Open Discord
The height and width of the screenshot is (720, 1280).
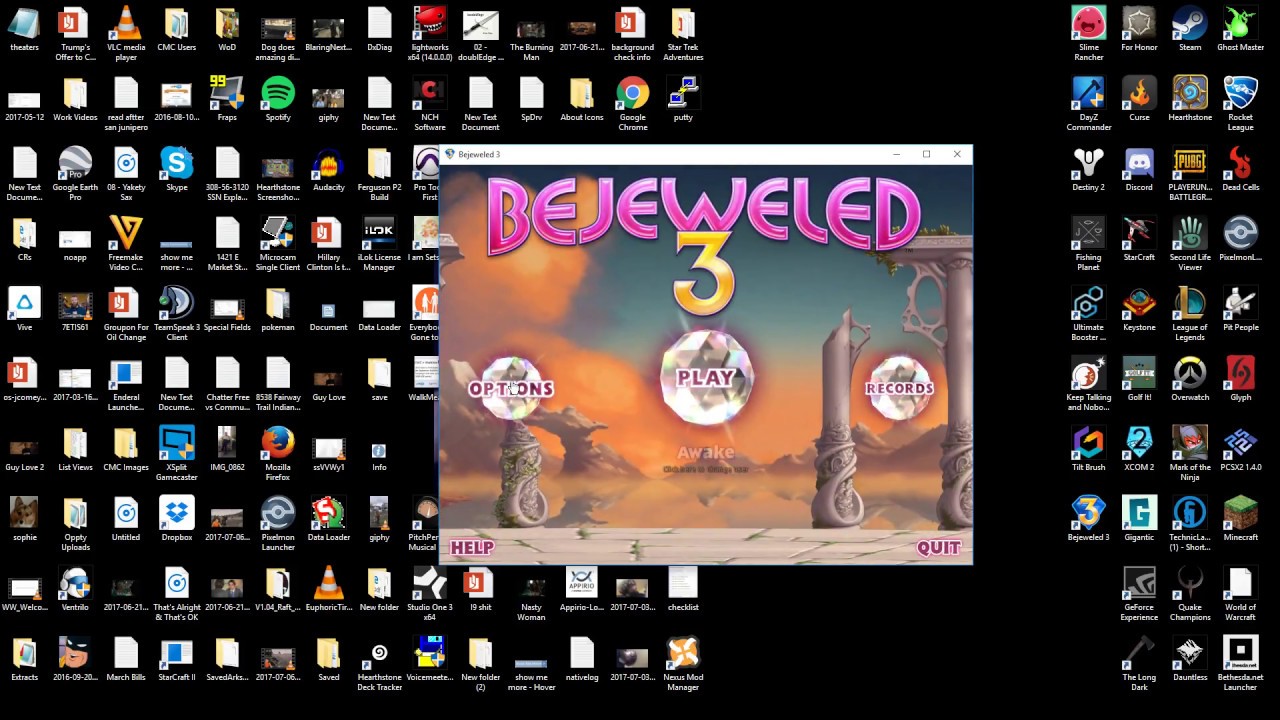coord(1139,162)
